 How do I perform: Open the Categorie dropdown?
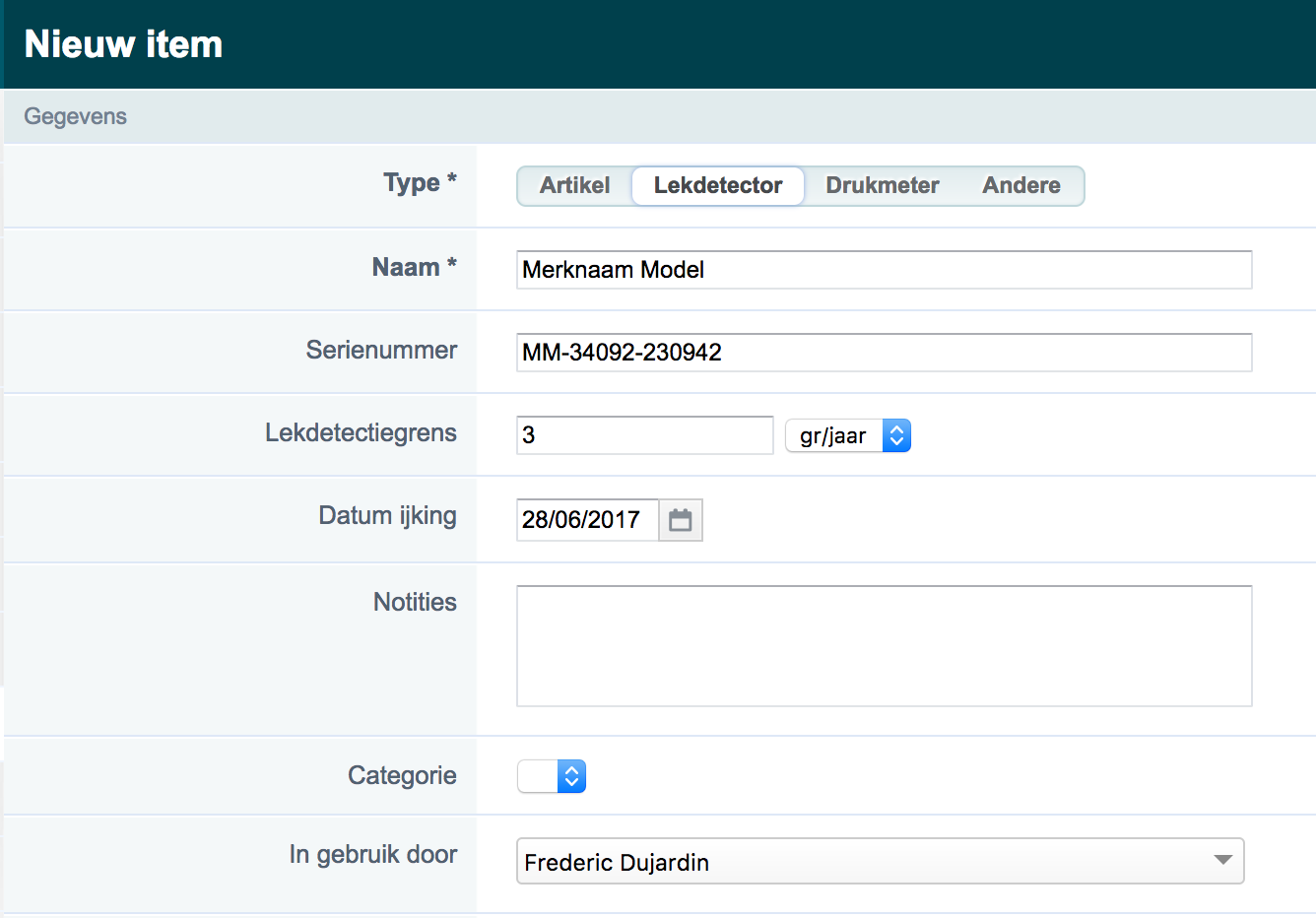(x=552, y=776)
